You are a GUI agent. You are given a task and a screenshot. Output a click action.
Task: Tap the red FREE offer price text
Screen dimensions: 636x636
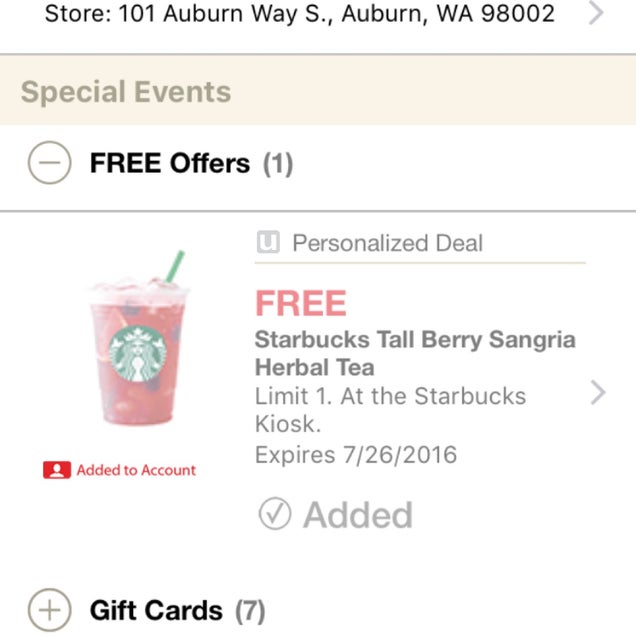(300, 303)
